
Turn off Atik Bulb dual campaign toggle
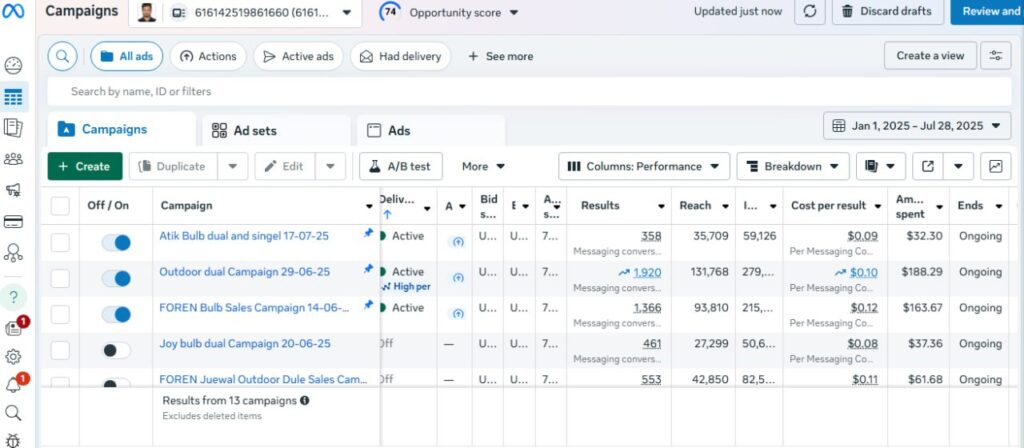click(x=117, y=242)
